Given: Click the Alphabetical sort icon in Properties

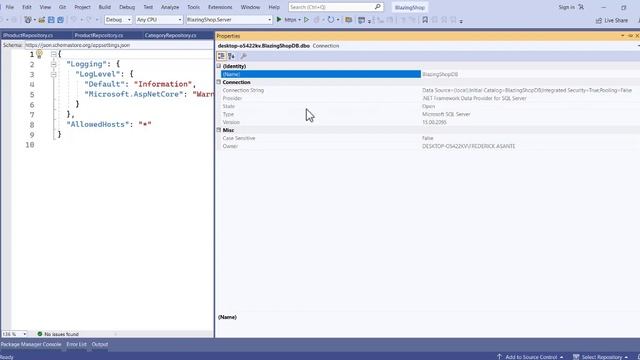Looking at the screenshot, I should click(x=231, y=56).
